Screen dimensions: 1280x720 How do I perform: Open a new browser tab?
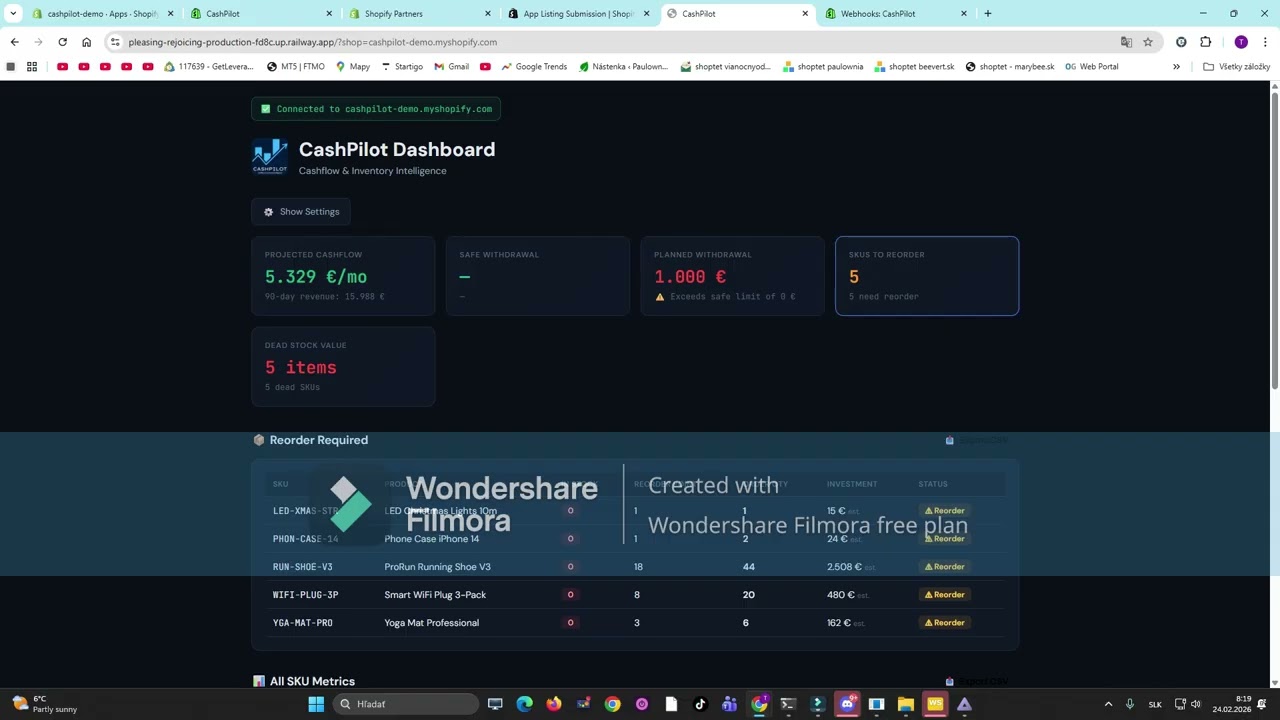click(x=988, y=14)
